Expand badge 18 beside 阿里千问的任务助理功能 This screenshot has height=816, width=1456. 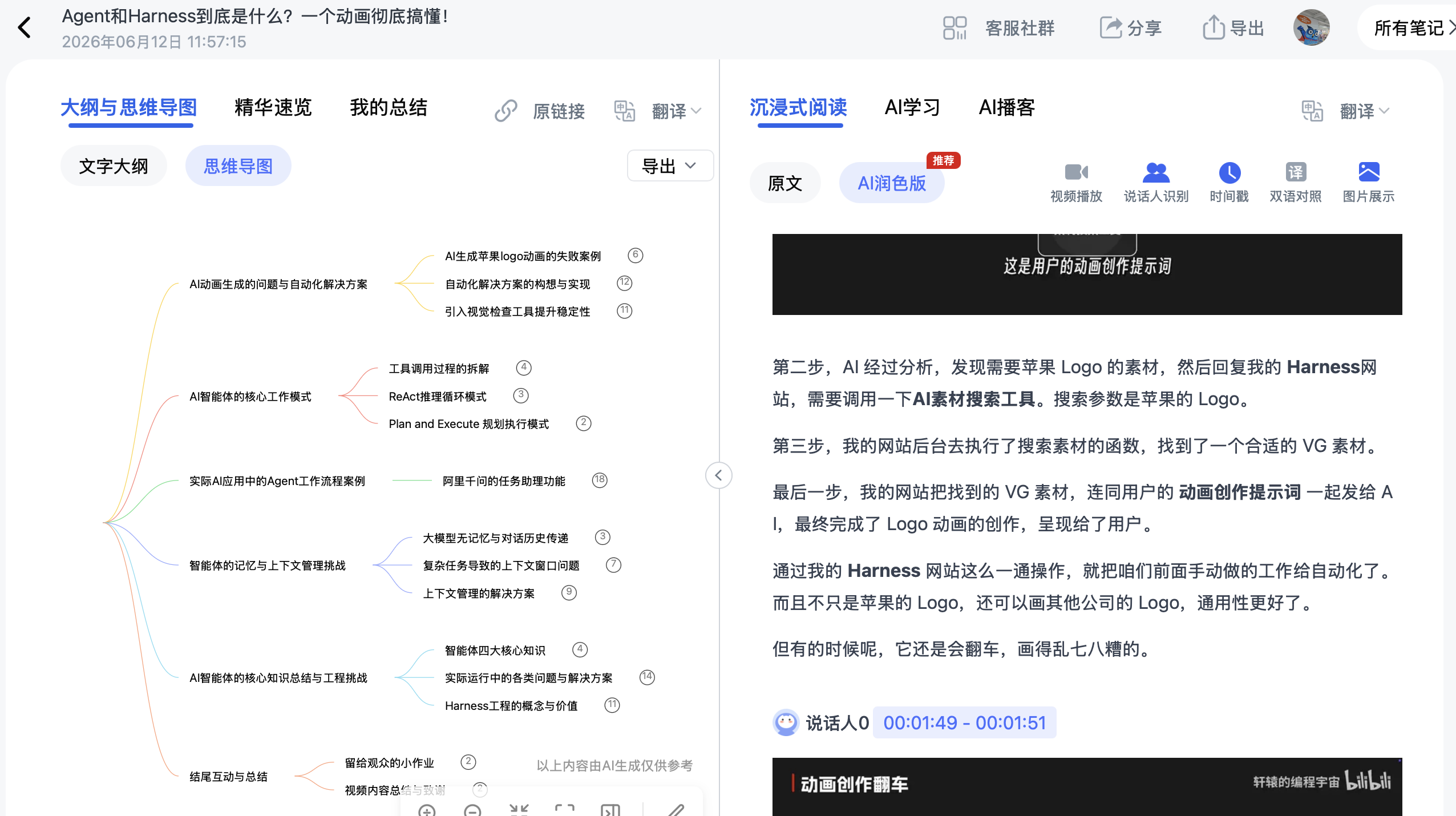click(600, 480)
